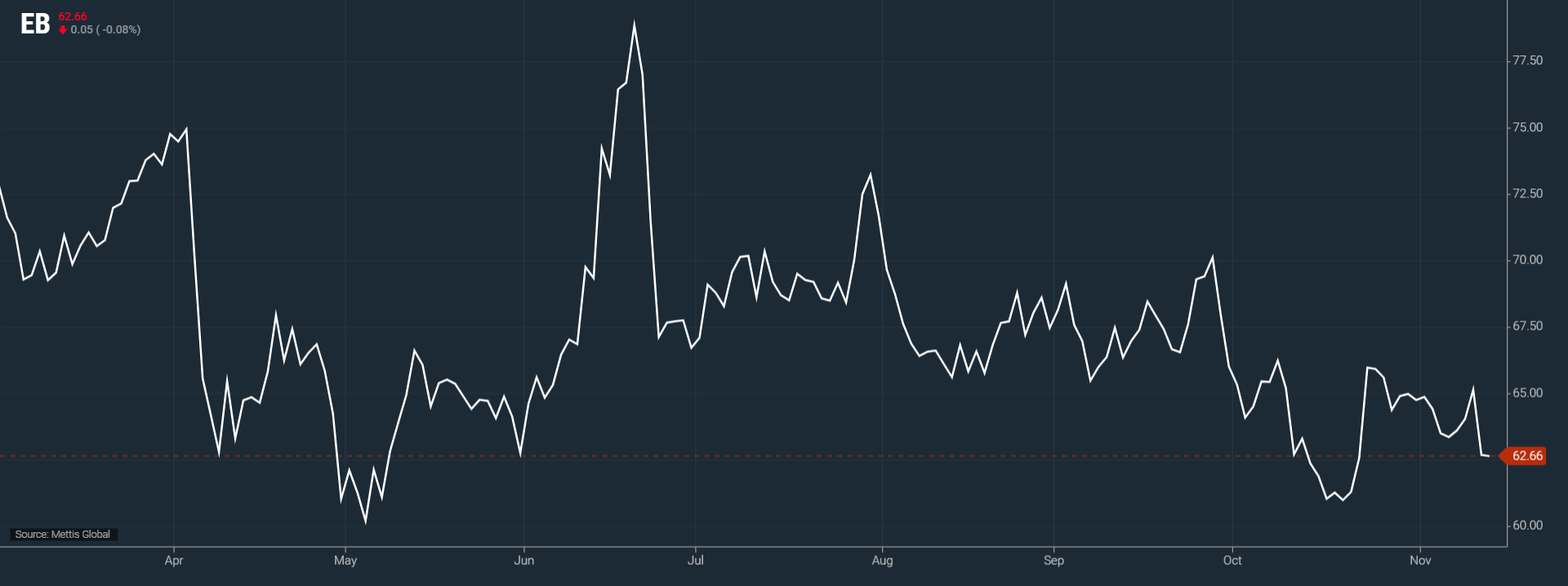This screenshot has height=586, width=1568.
Task: Click the red 62.66 price under header
Action: 73,16
